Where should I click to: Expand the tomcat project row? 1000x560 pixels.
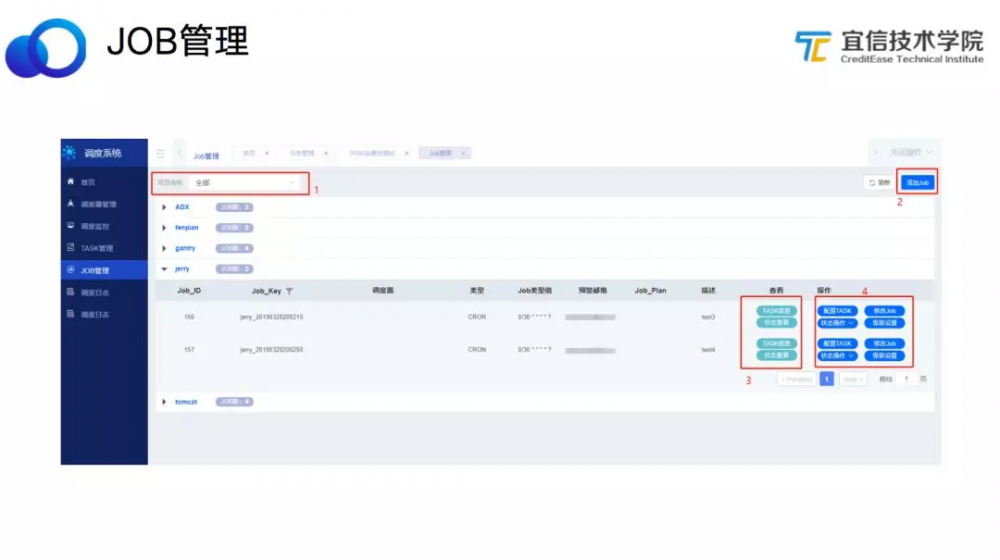[x=165, y=402]
